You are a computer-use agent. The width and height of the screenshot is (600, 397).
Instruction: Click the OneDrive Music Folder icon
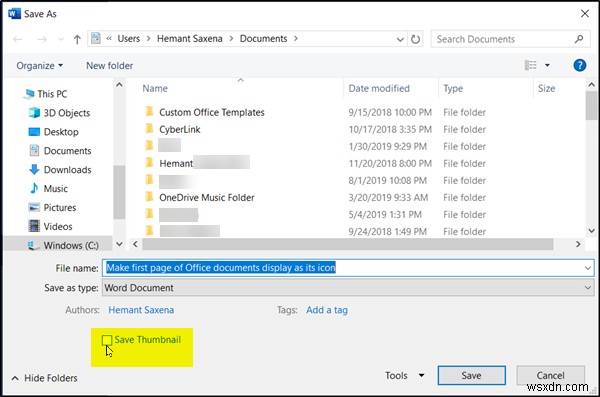tap(149, 197)
